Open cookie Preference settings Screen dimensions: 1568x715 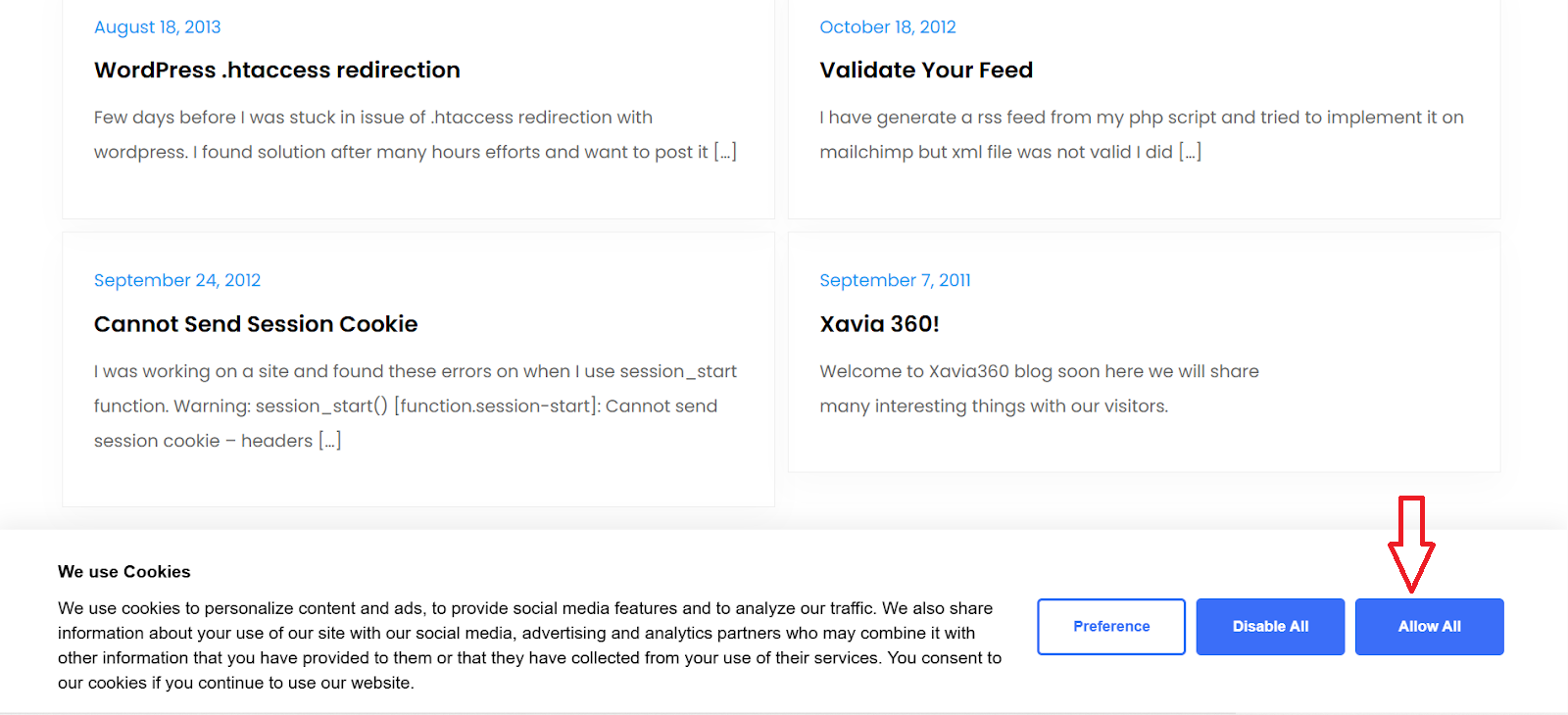(x=1111, y=627)
